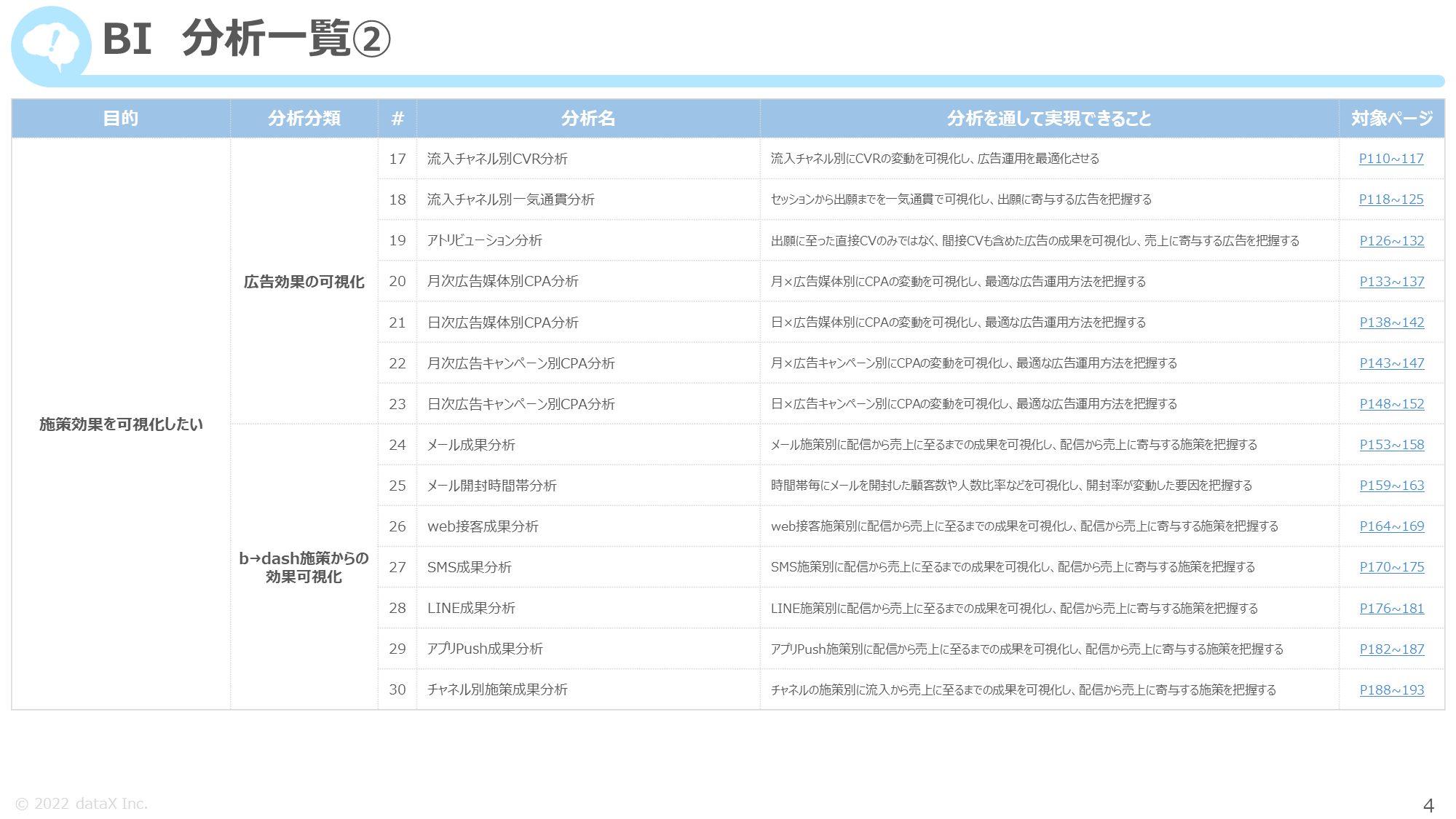Select 流入チャネル別CVR分析 row name
1456x819 pixels.
497,159
